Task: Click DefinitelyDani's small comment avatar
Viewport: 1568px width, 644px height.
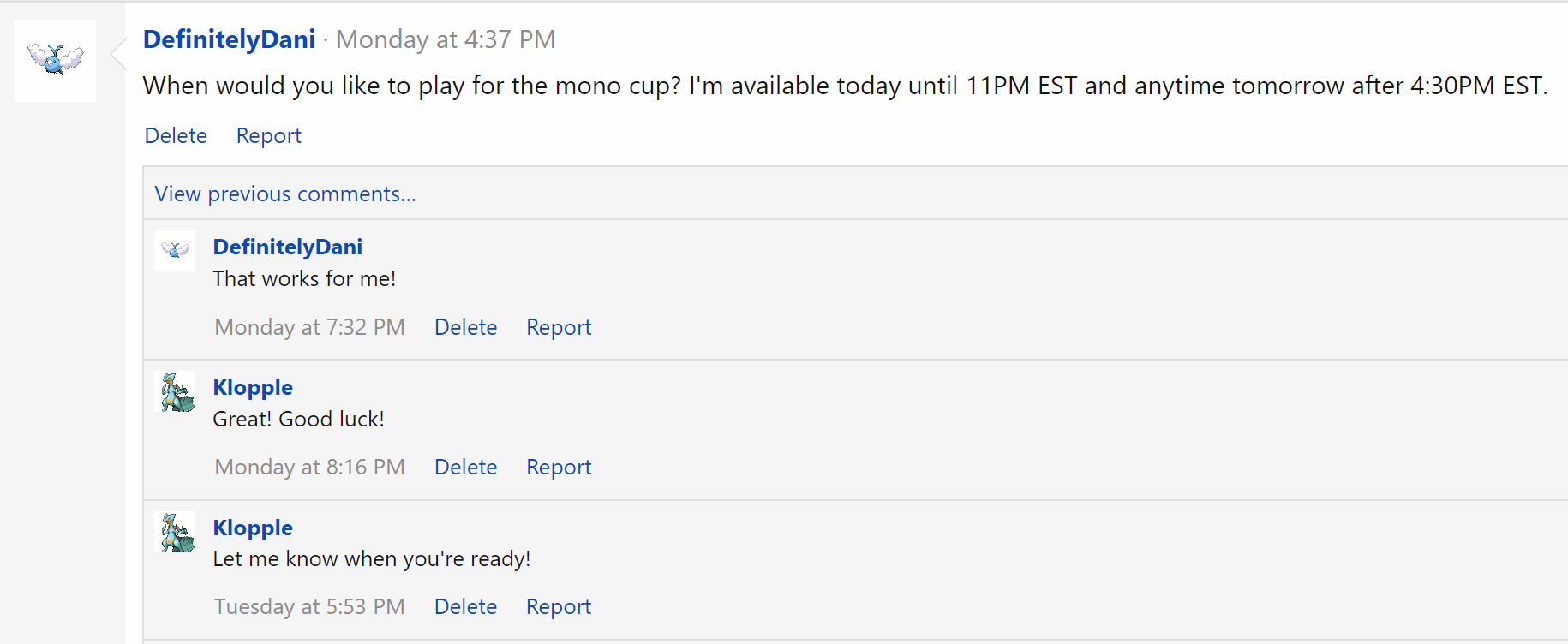Action: point(175,251)
